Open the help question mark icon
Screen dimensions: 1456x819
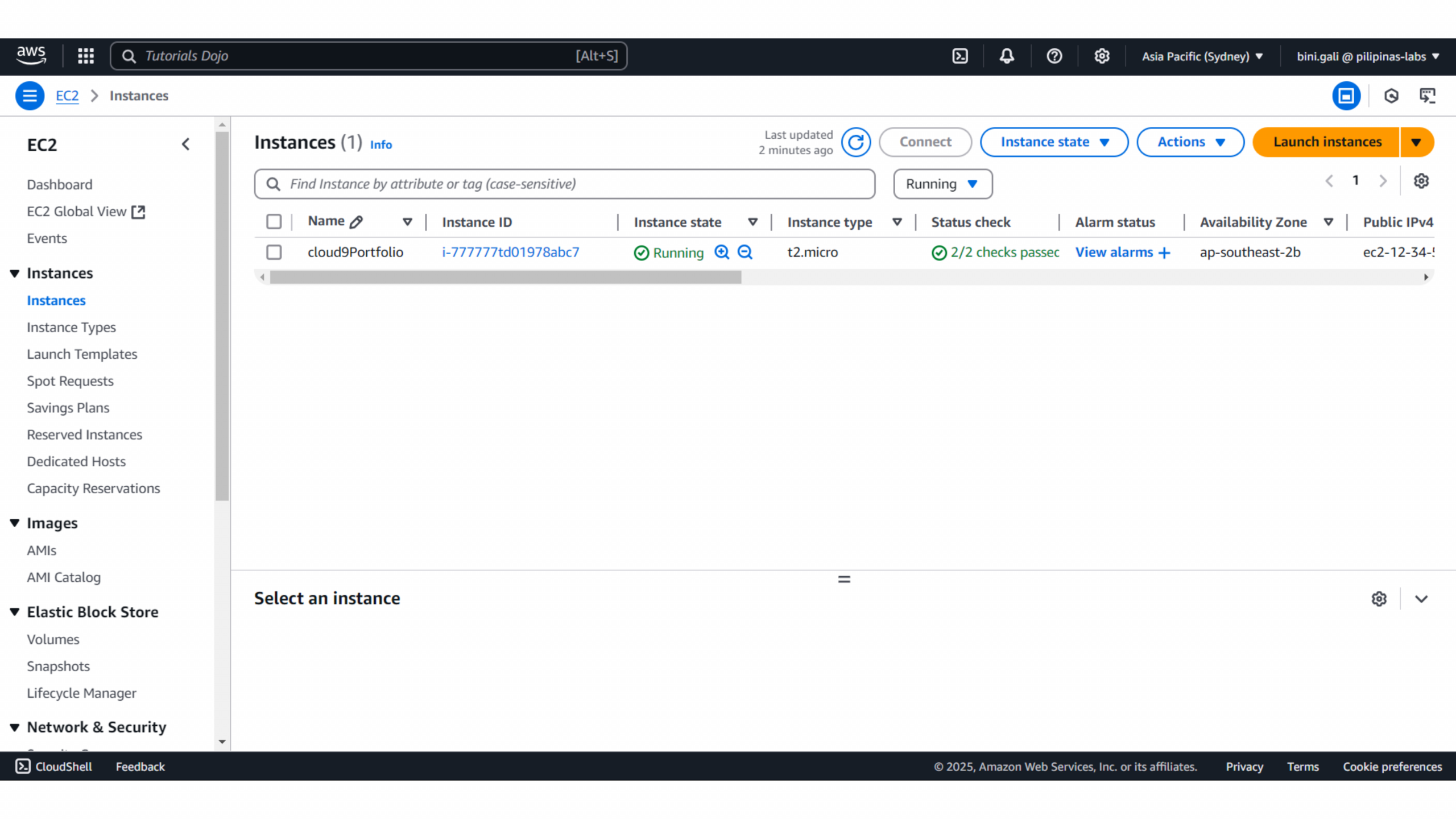1054,56
